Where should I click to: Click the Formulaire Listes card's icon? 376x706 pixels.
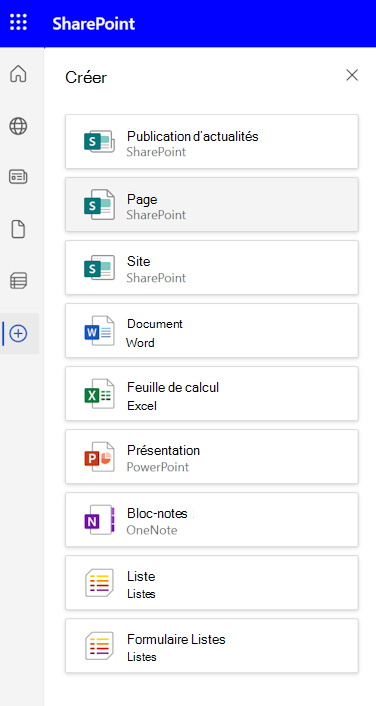click(x=99, y=646)
